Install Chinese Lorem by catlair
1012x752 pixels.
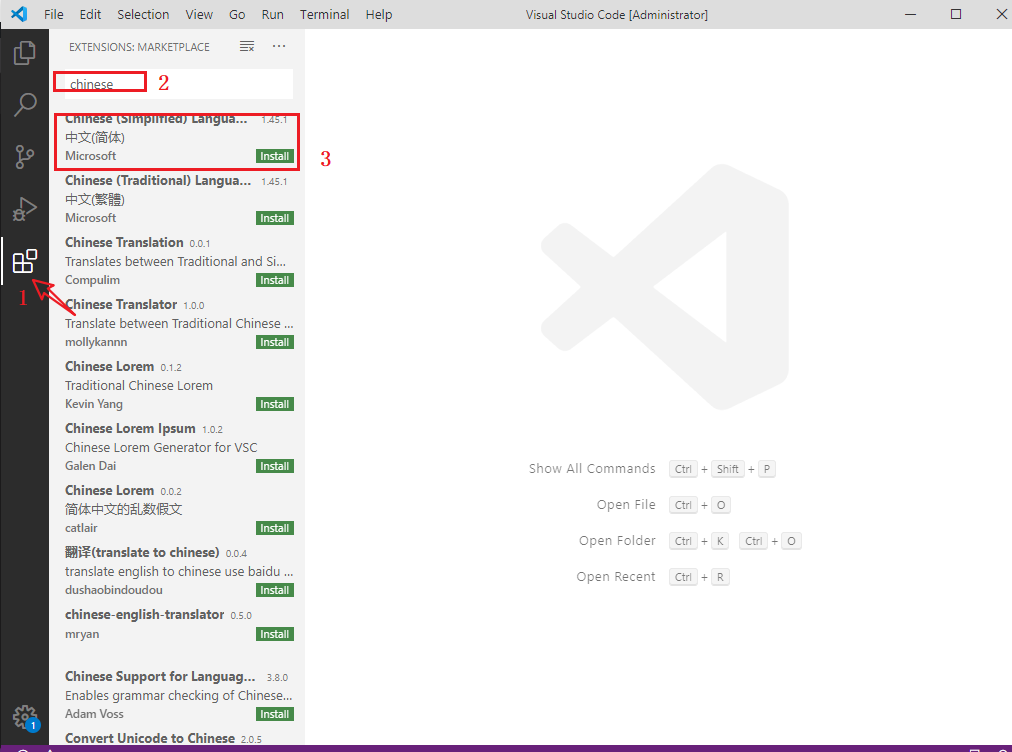point(275,528)
